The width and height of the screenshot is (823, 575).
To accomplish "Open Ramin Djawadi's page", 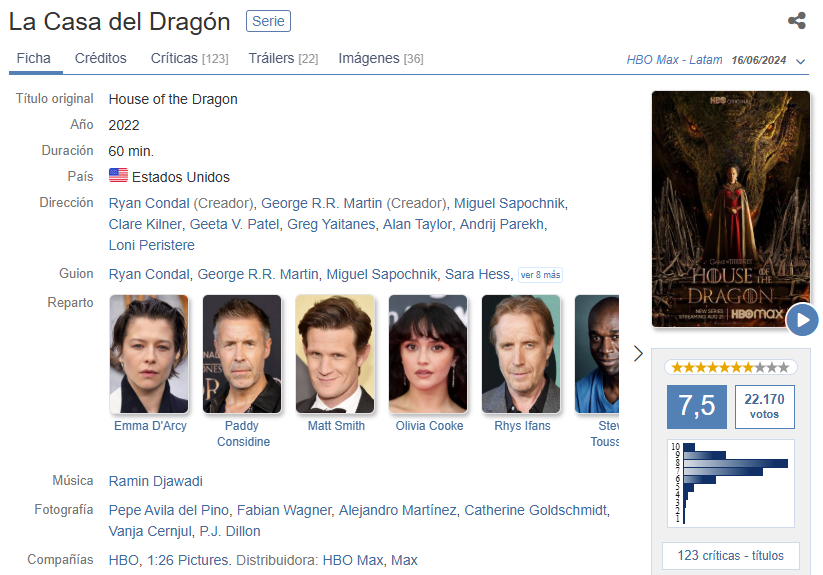I will coord(155,481).
